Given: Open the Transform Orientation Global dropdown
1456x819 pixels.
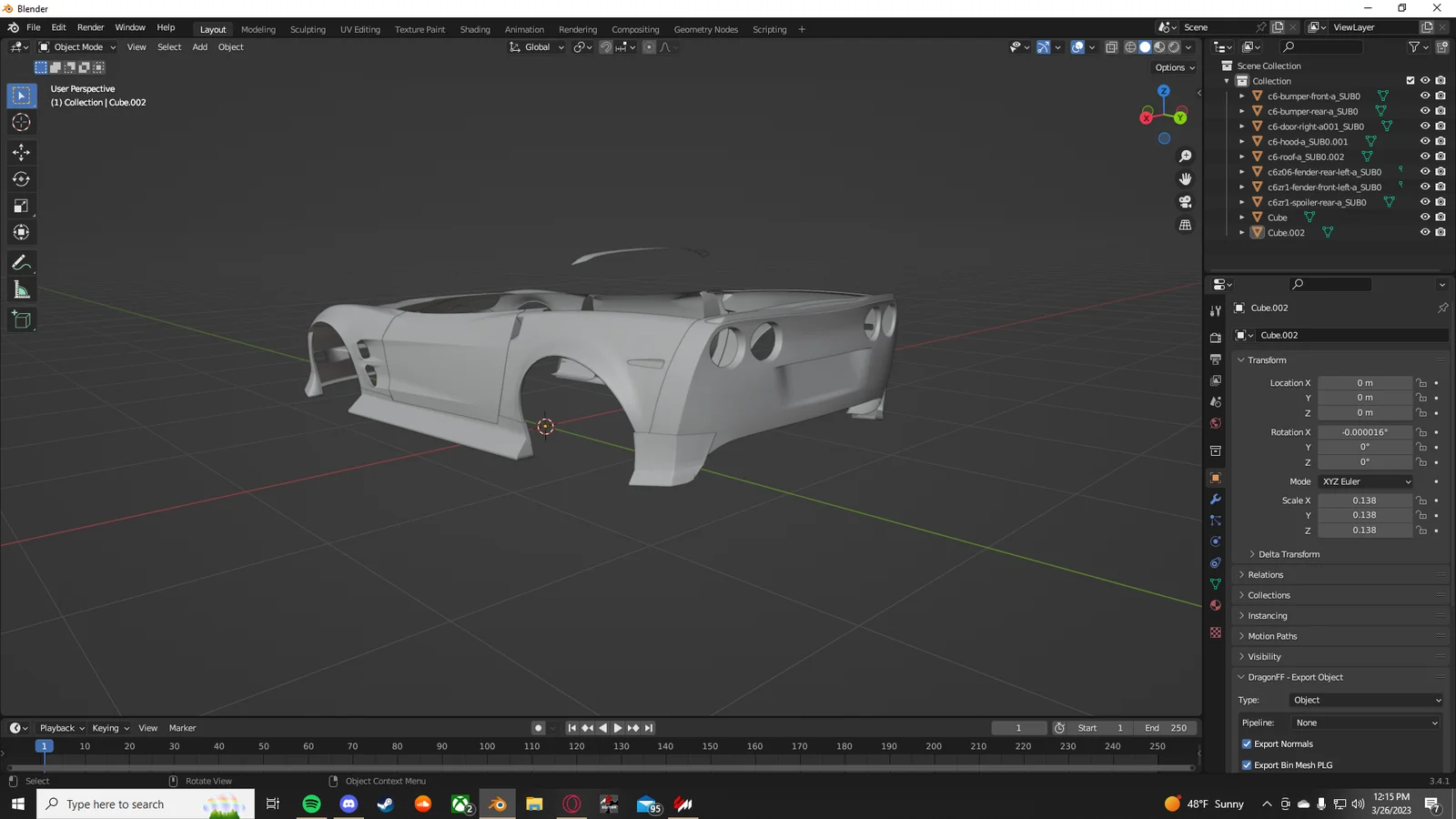Looking at the screenshot, I should [x=536, y=46].
